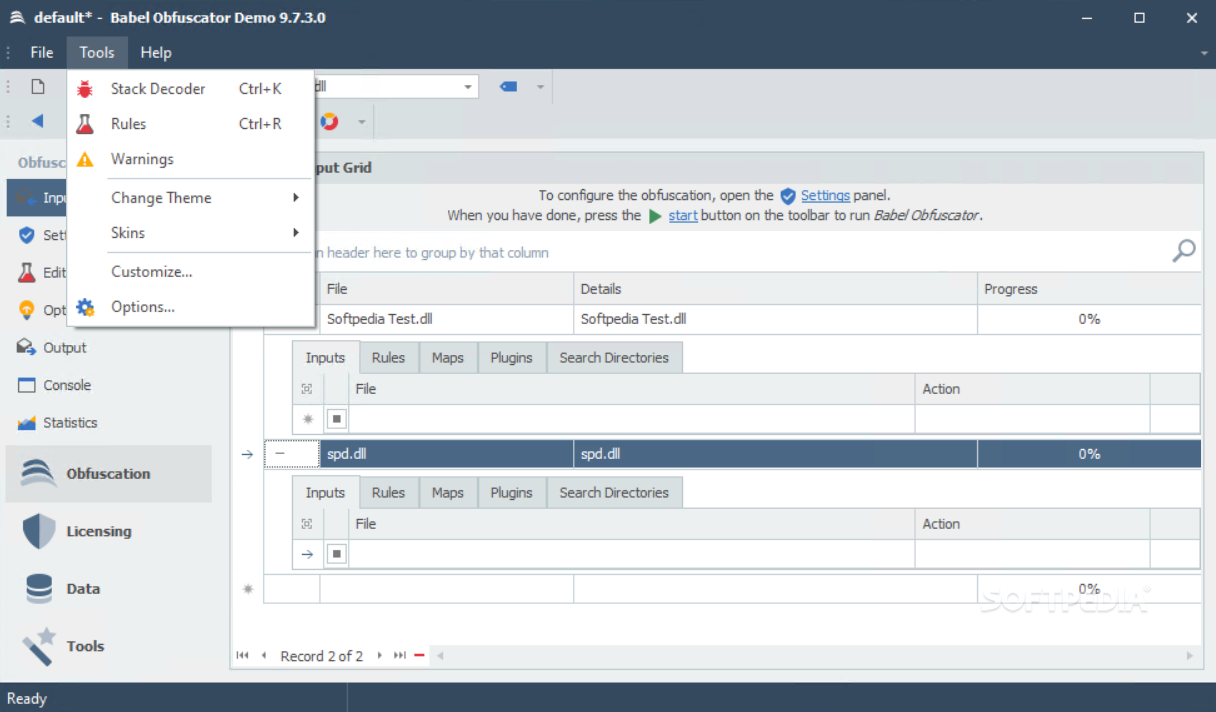Image resolution: width=1216 pixels, height=712 pixels.
Task: Open the Output page in sidebar
Action: click(x=65, y=348)
